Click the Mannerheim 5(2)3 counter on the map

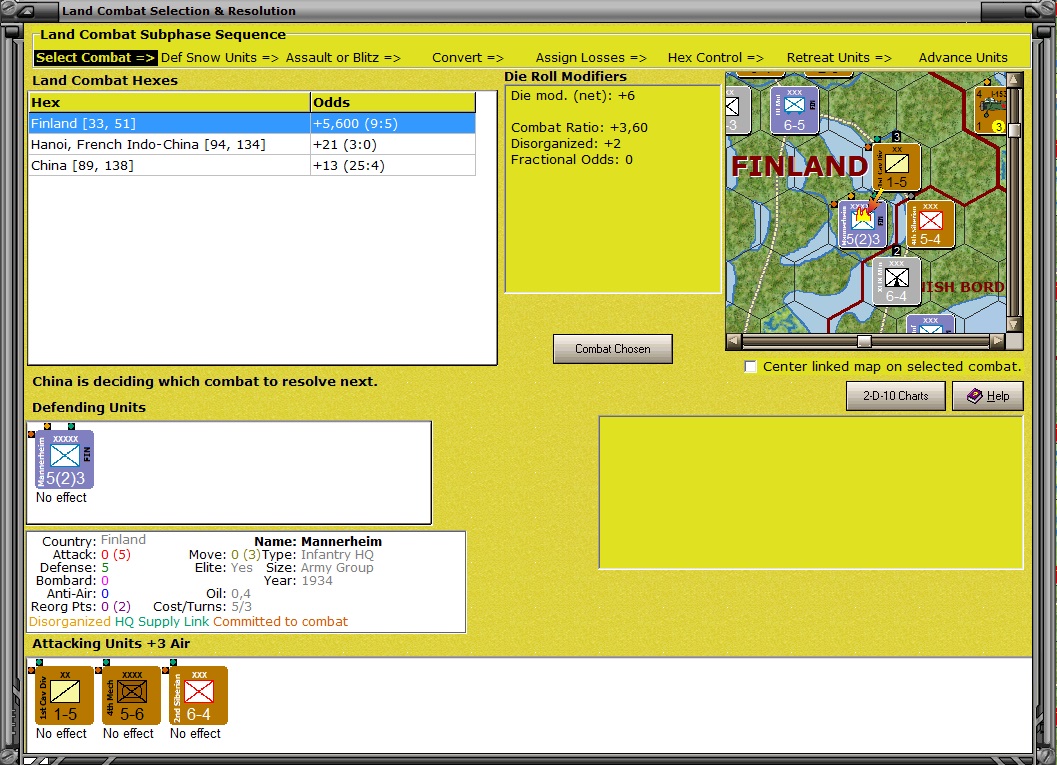[863, 224]
